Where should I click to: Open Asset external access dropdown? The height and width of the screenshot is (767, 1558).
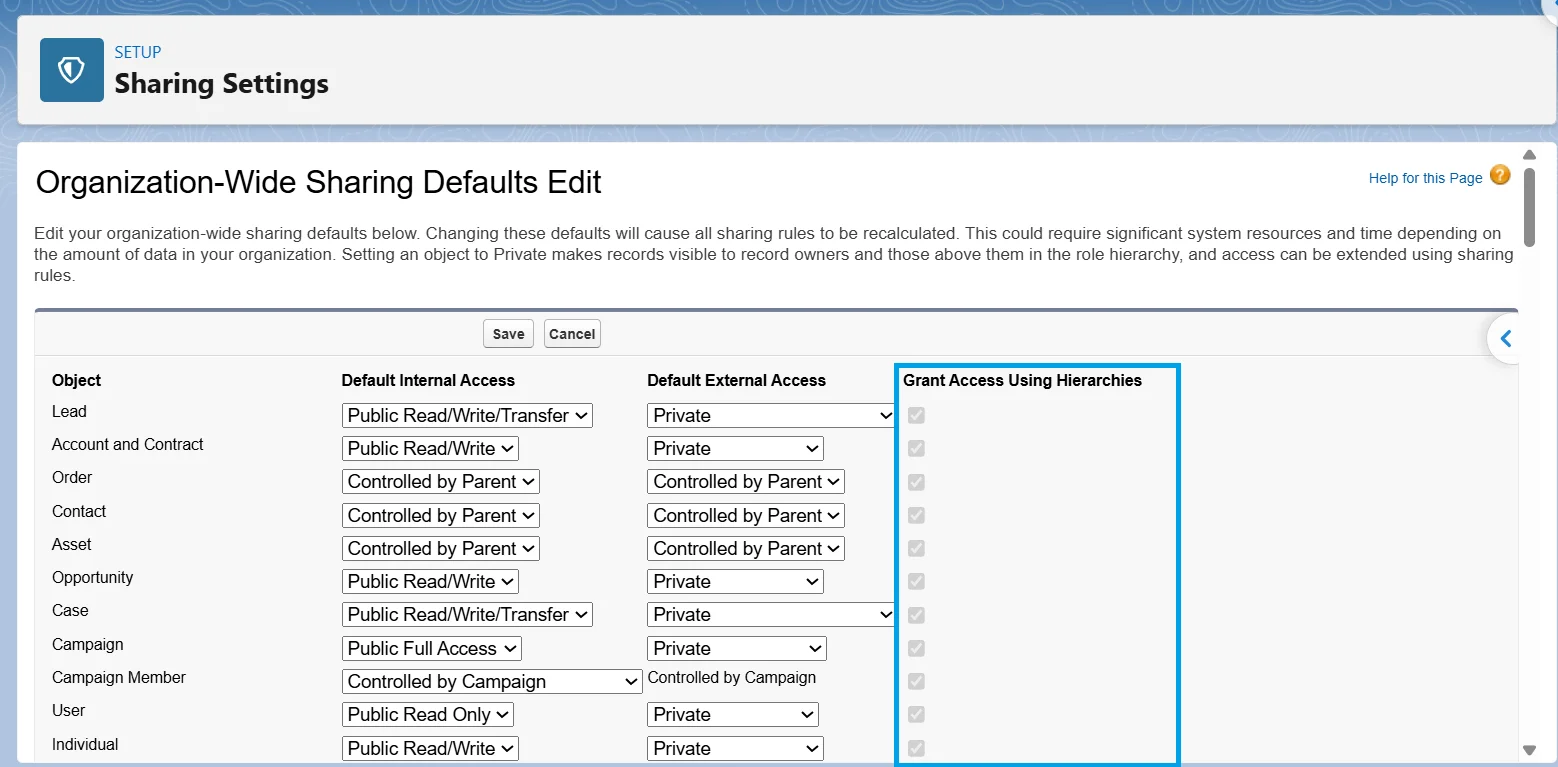746,548
